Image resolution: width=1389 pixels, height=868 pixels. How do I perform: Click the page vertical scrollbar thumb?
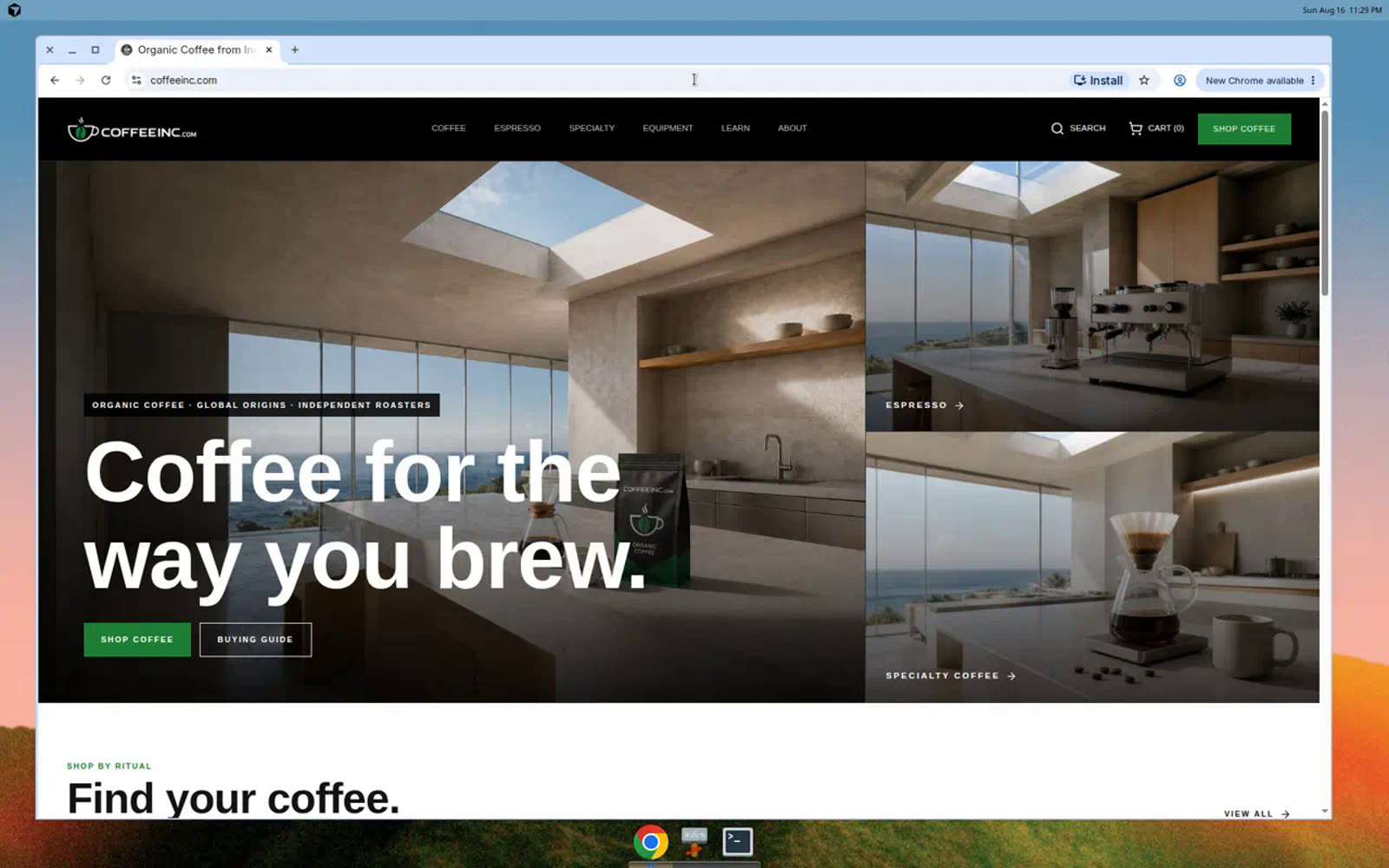1325,201
